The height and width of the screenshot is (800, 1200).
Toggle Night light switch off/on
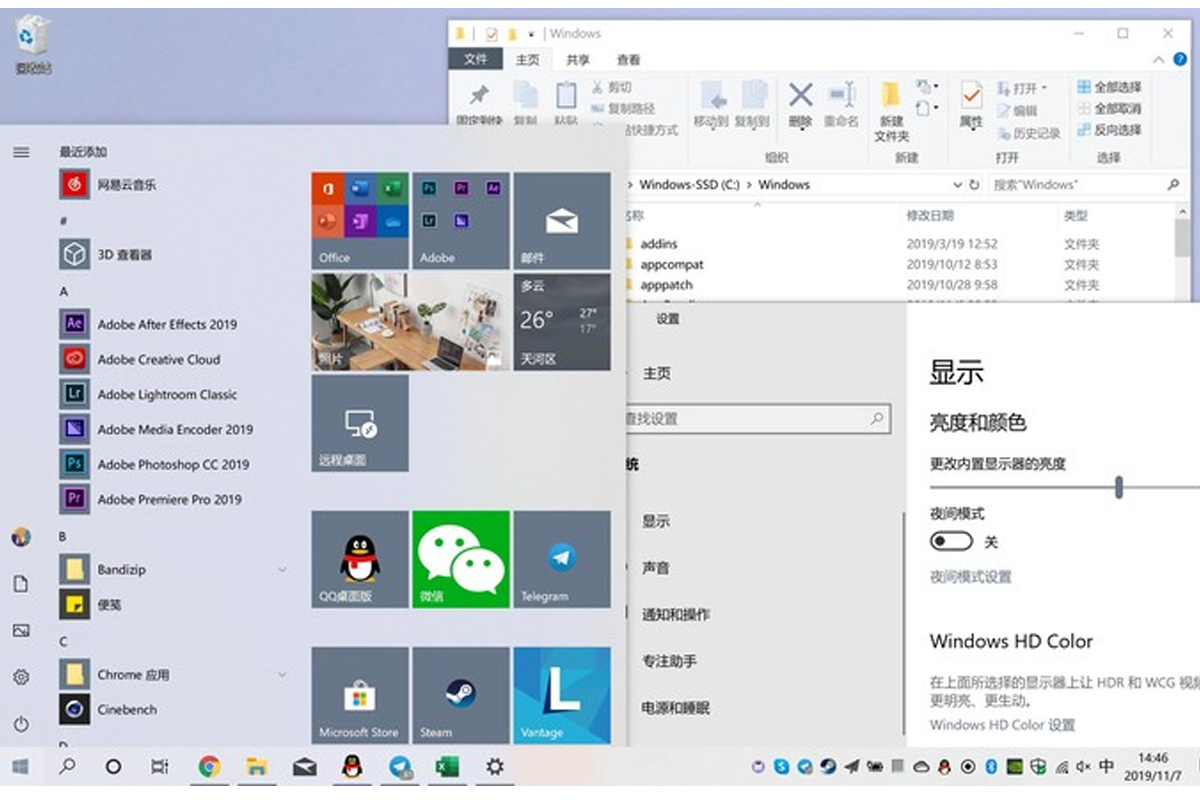click(951, 541)
